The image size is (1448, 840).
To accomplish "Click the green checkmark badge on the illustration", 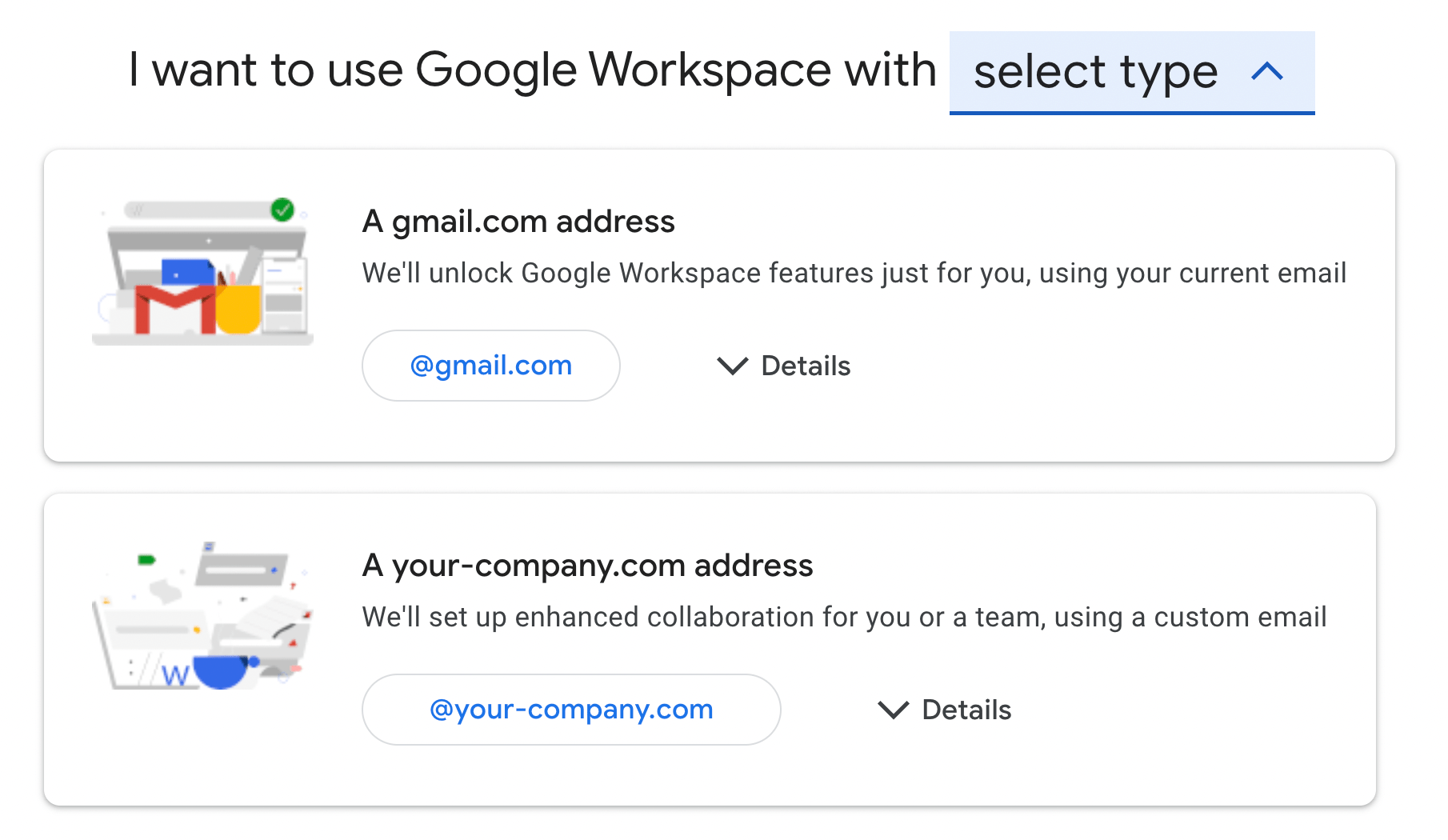I will pyautogui.click(x=282, y=210).
